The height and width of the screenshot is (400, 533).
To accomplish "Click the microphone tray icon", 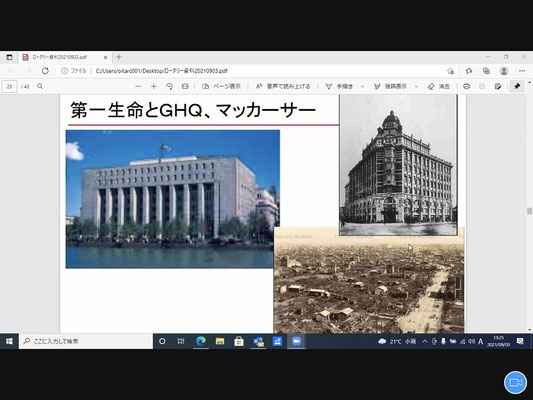I will click(x=443, y=341).
